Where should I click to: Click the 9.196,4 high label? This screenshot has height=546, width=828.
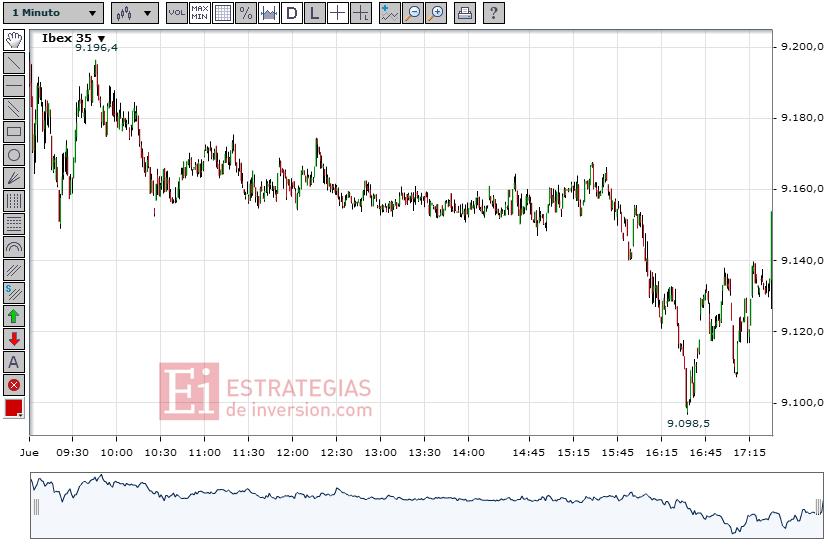(96, 48)
